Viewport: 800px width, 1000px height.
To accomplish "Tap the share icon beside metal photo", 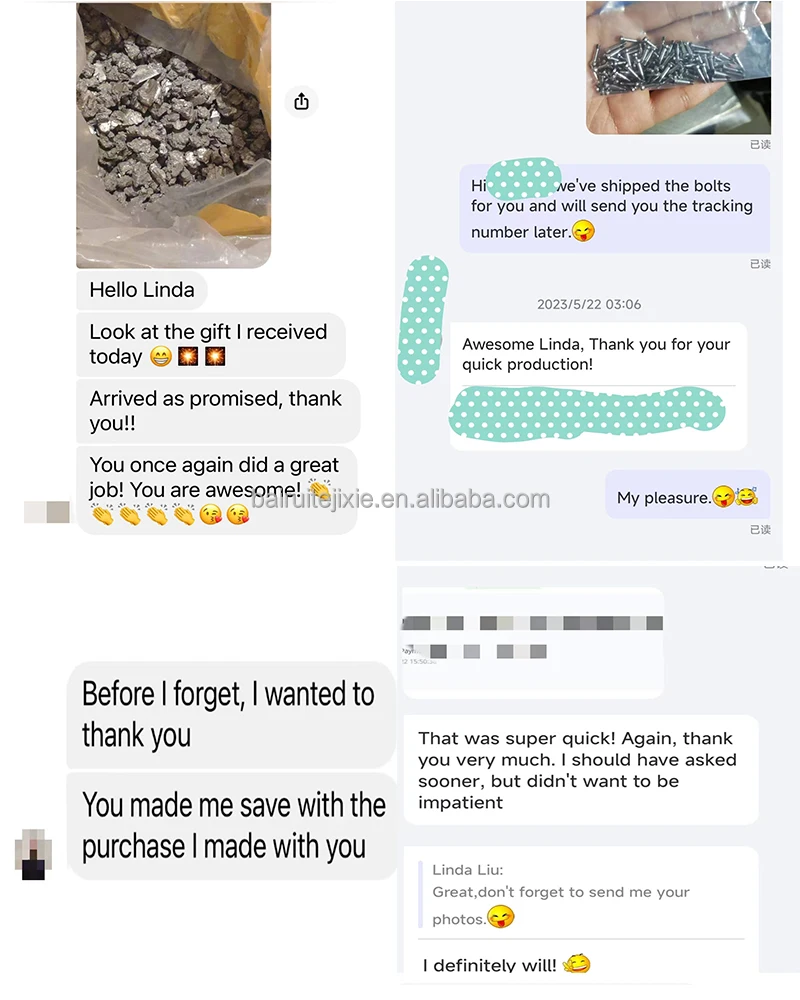I will click(301, 101).
